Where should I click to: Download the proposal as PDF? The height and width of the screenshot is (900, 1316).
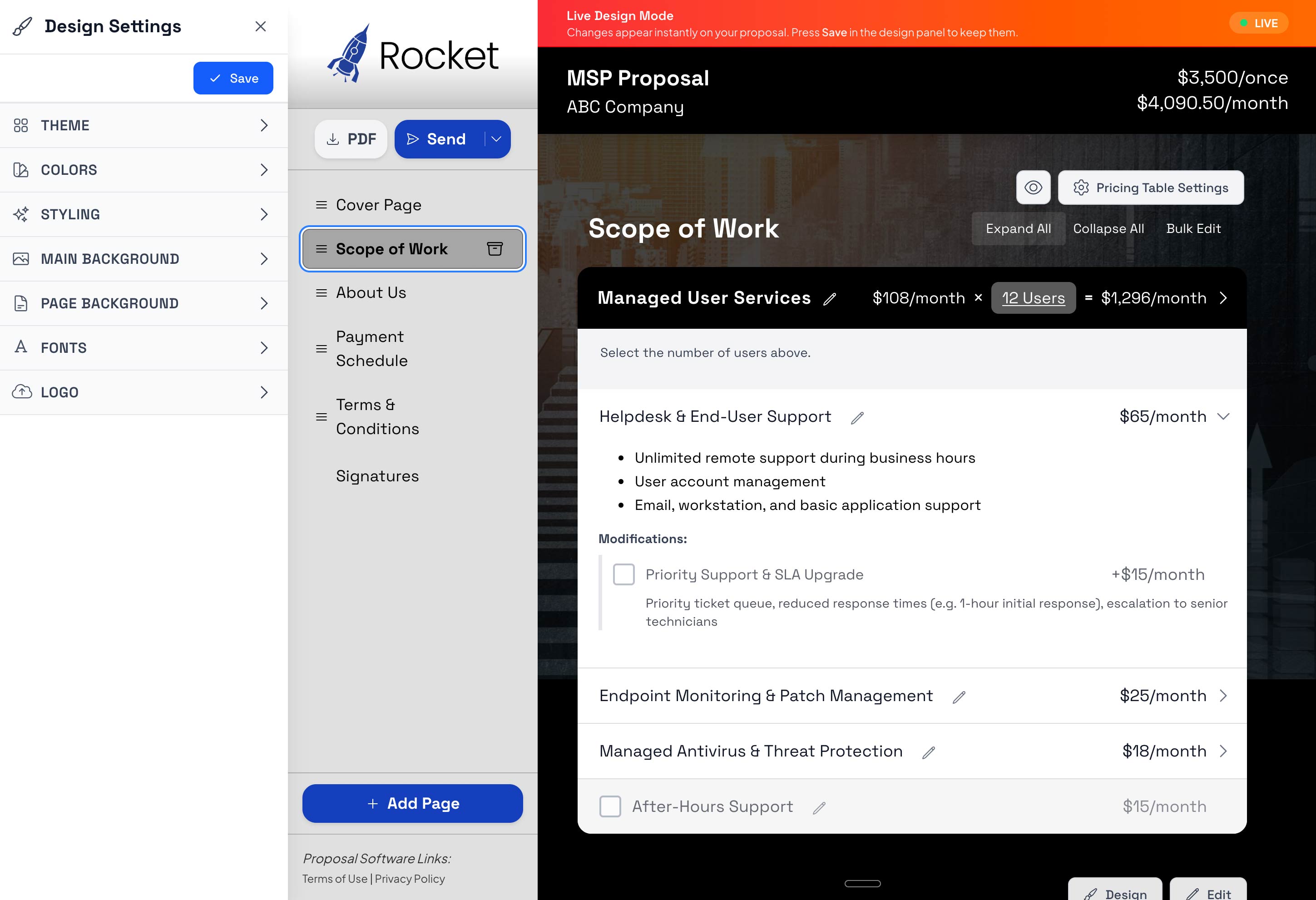click(351, 139)
